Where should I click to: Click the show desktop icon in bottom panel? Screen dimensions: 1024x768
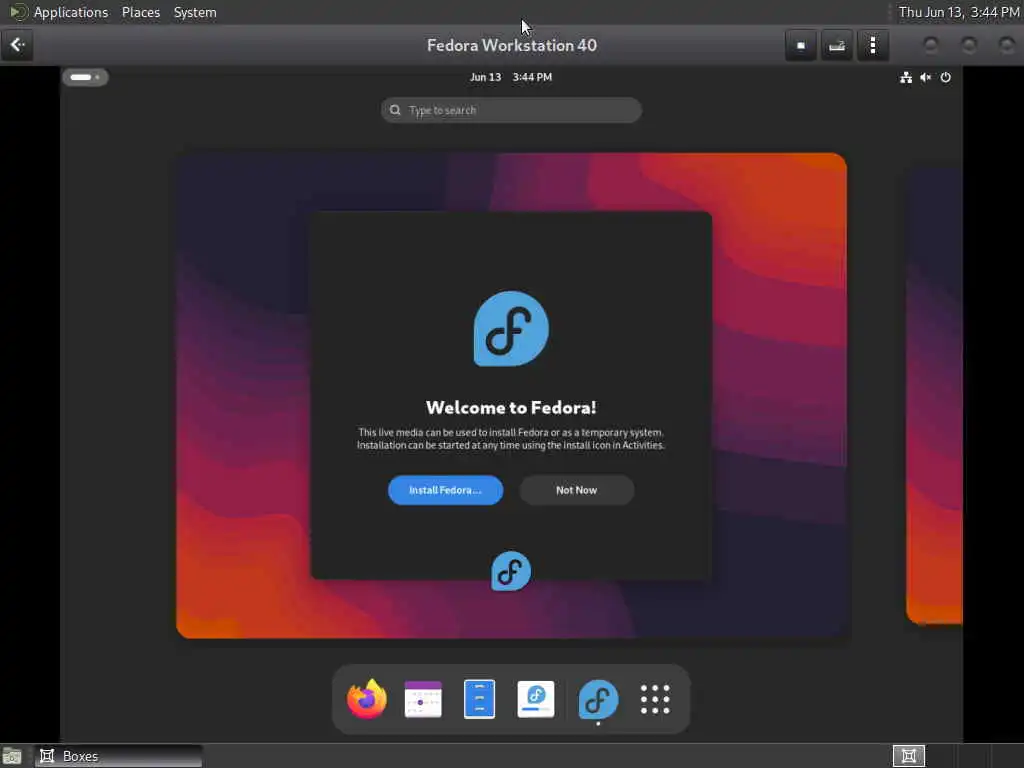12,756
